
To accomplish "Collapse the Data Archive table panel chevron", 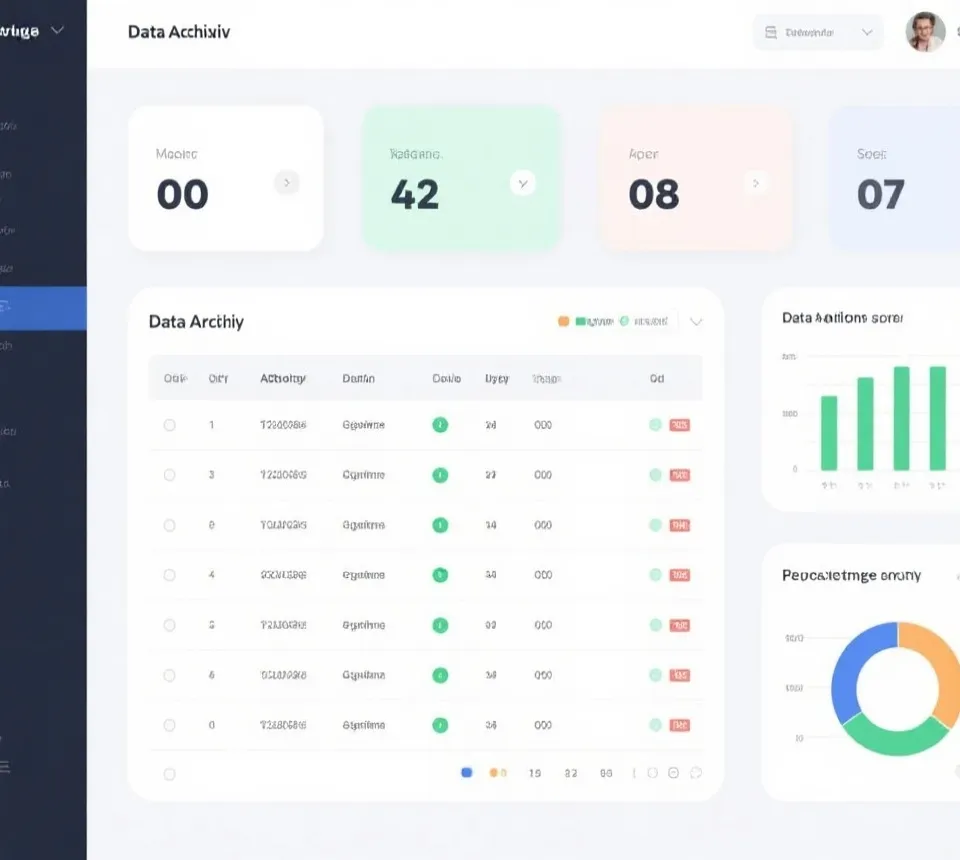I will 696,322.
